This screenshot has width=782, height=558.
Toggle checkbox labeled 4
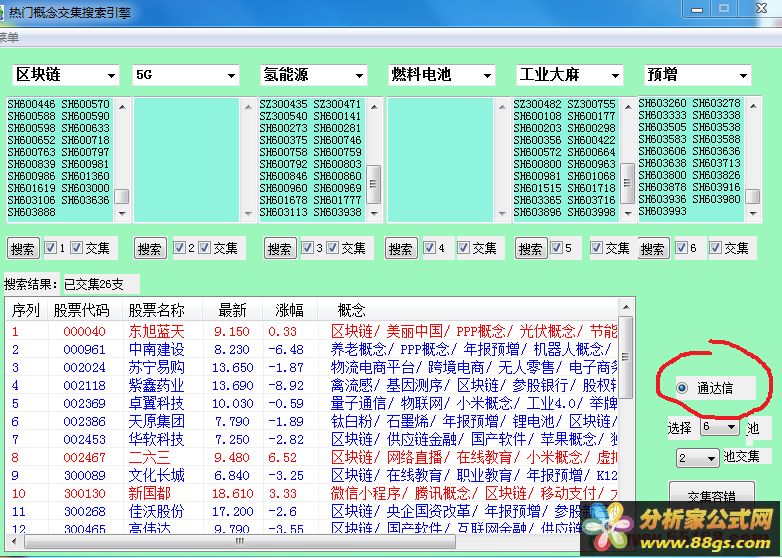point(429,247)
